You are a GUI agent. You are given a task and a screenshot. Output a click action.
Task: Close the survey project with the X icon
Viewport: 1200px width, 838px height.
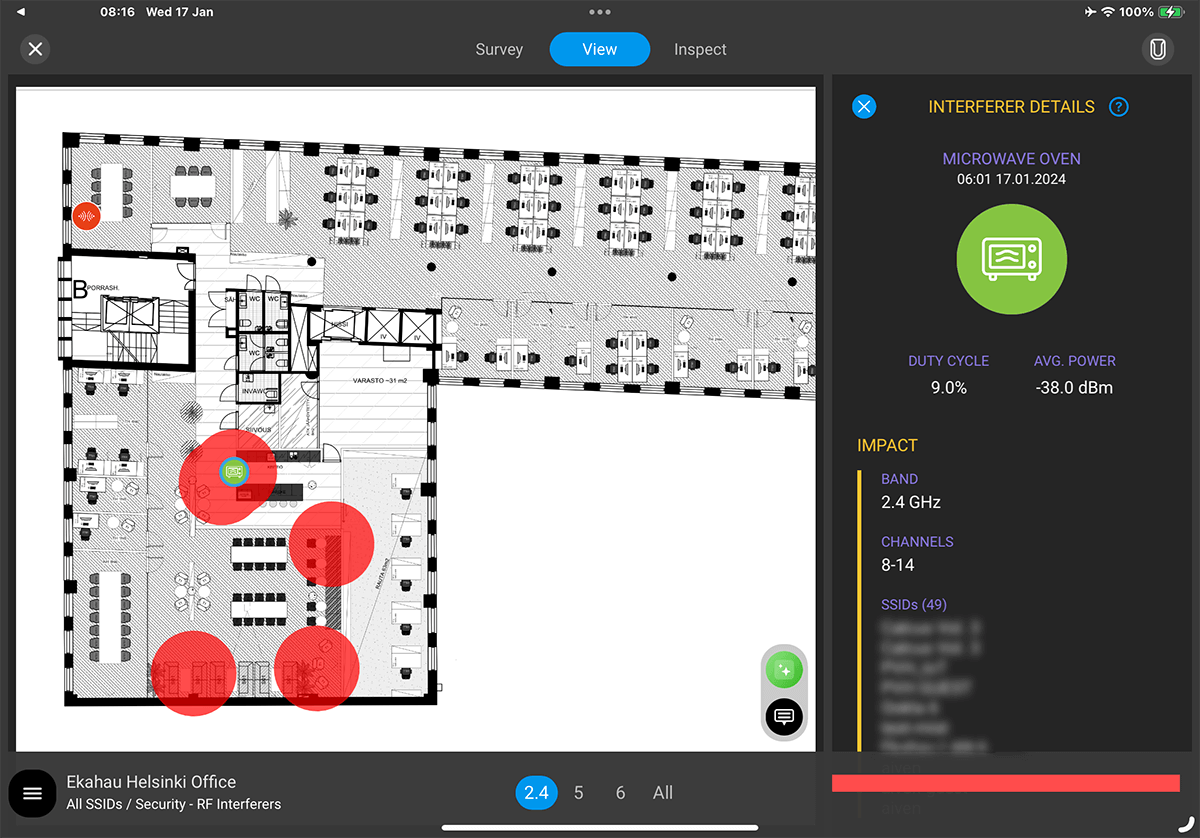[36, 49]
